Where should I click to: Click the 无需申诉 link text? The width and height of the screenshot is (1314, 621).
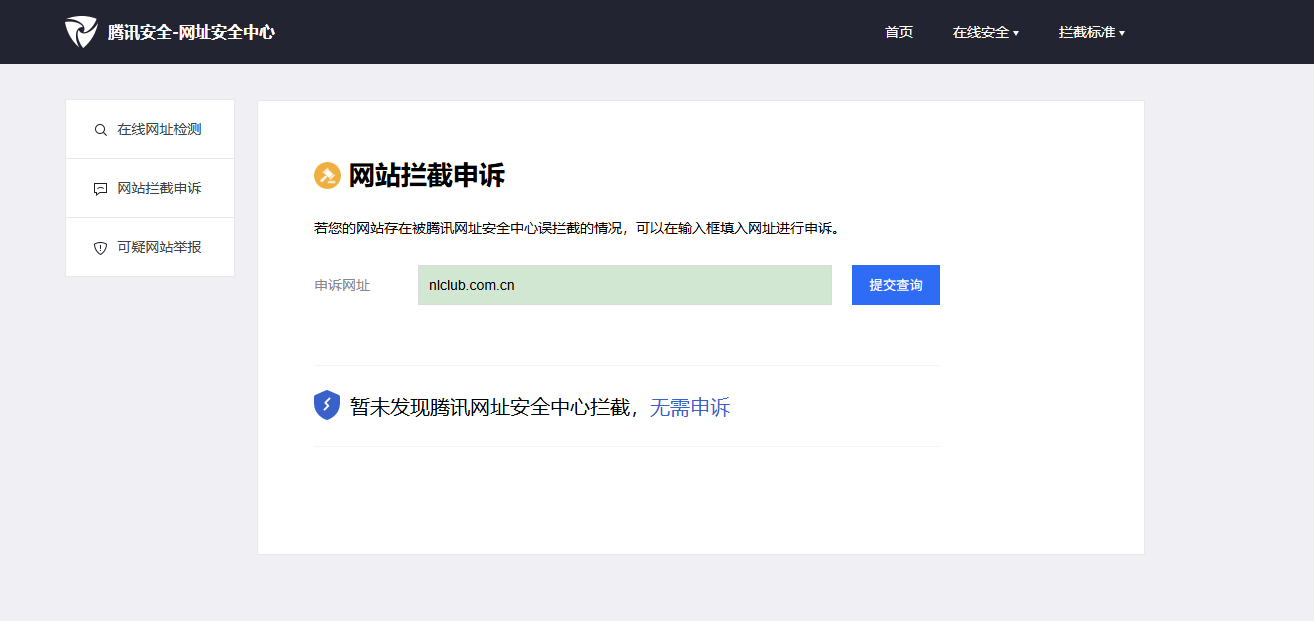pos(690,407)
